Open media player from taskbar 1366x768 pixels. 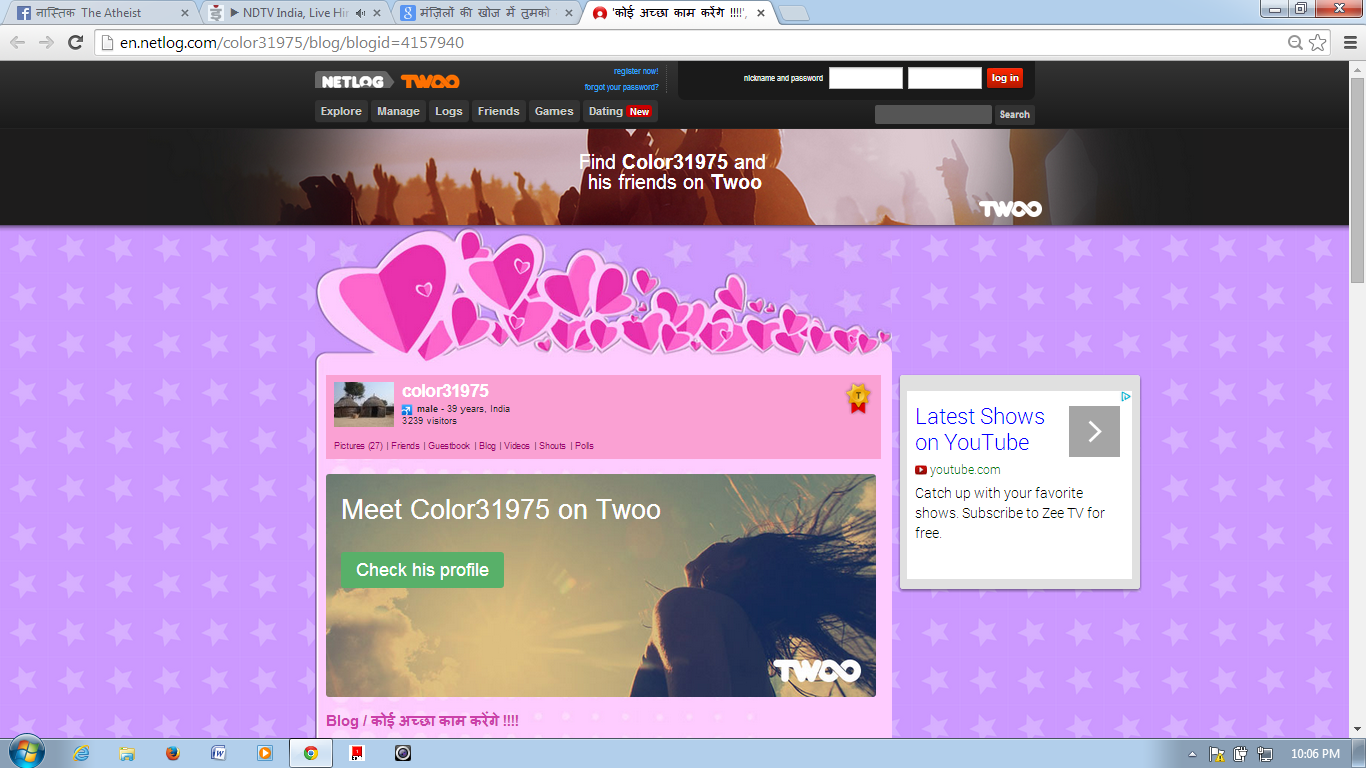pyautogui.click(x=265, y=753)
